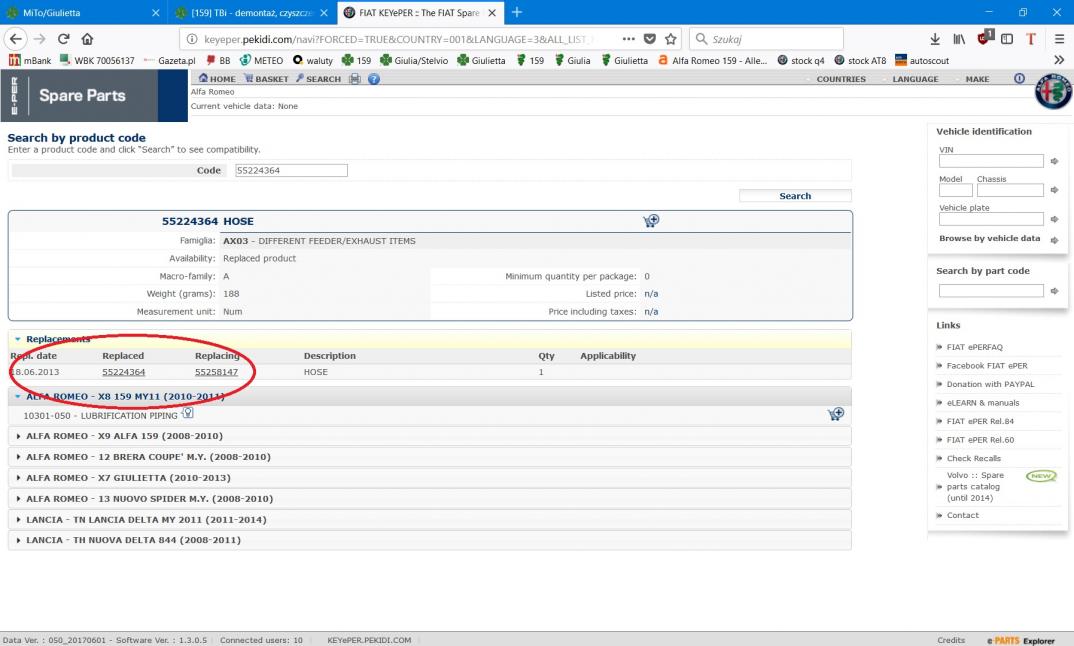
Task: Click the arrow next to Browse by vehicle data
Action: tap(1054, 240)
